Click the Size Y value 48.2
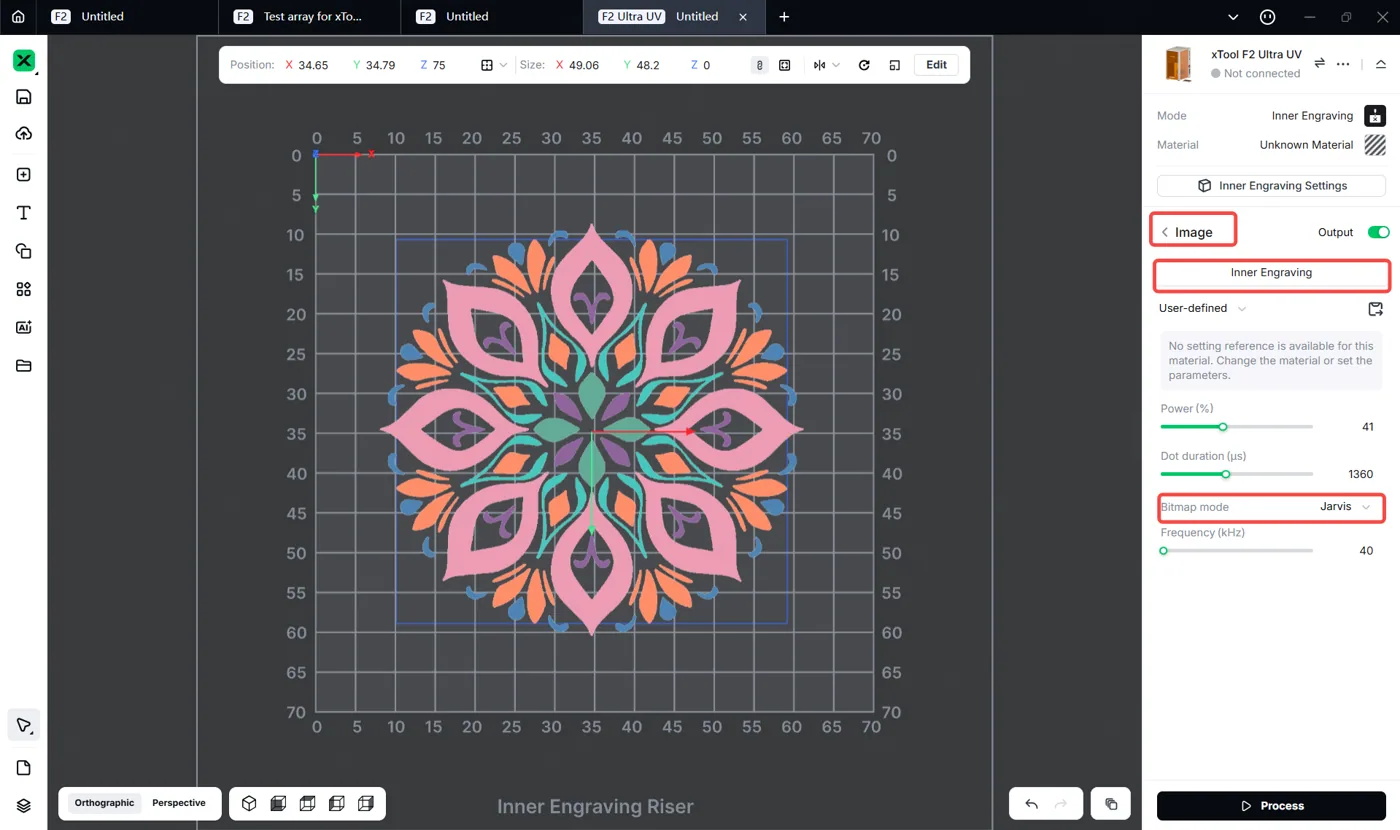1400x830 pixels. [648, 65]
